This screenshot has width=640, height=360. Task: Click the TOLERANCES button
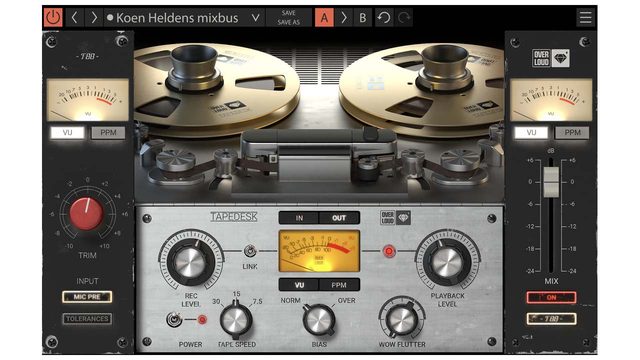pos(87,319)
